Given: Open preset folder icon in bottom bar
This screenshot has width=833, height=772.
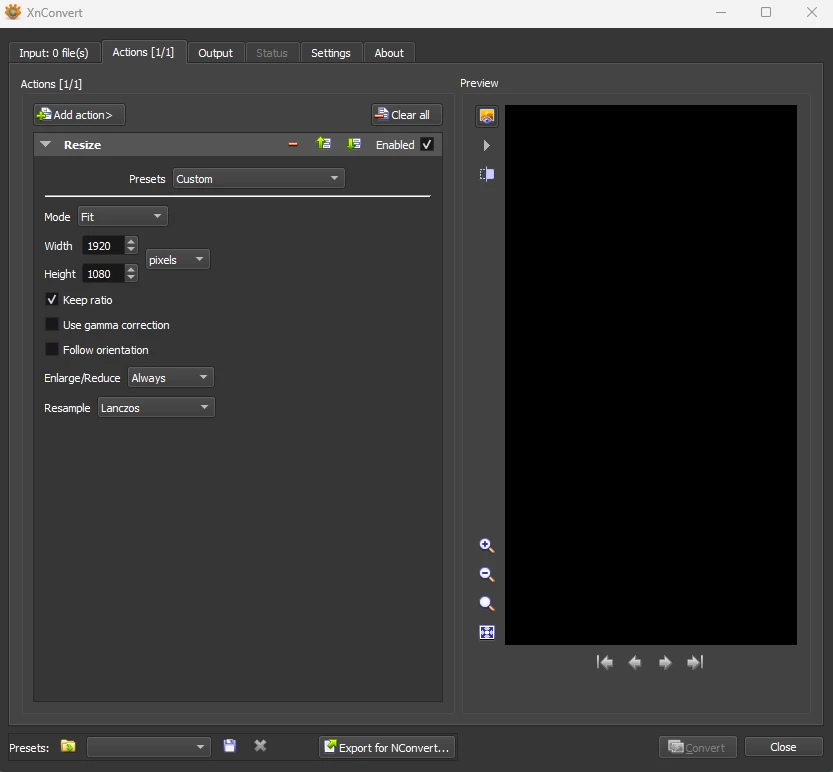Looking at the screenshot, I should 68,746.
